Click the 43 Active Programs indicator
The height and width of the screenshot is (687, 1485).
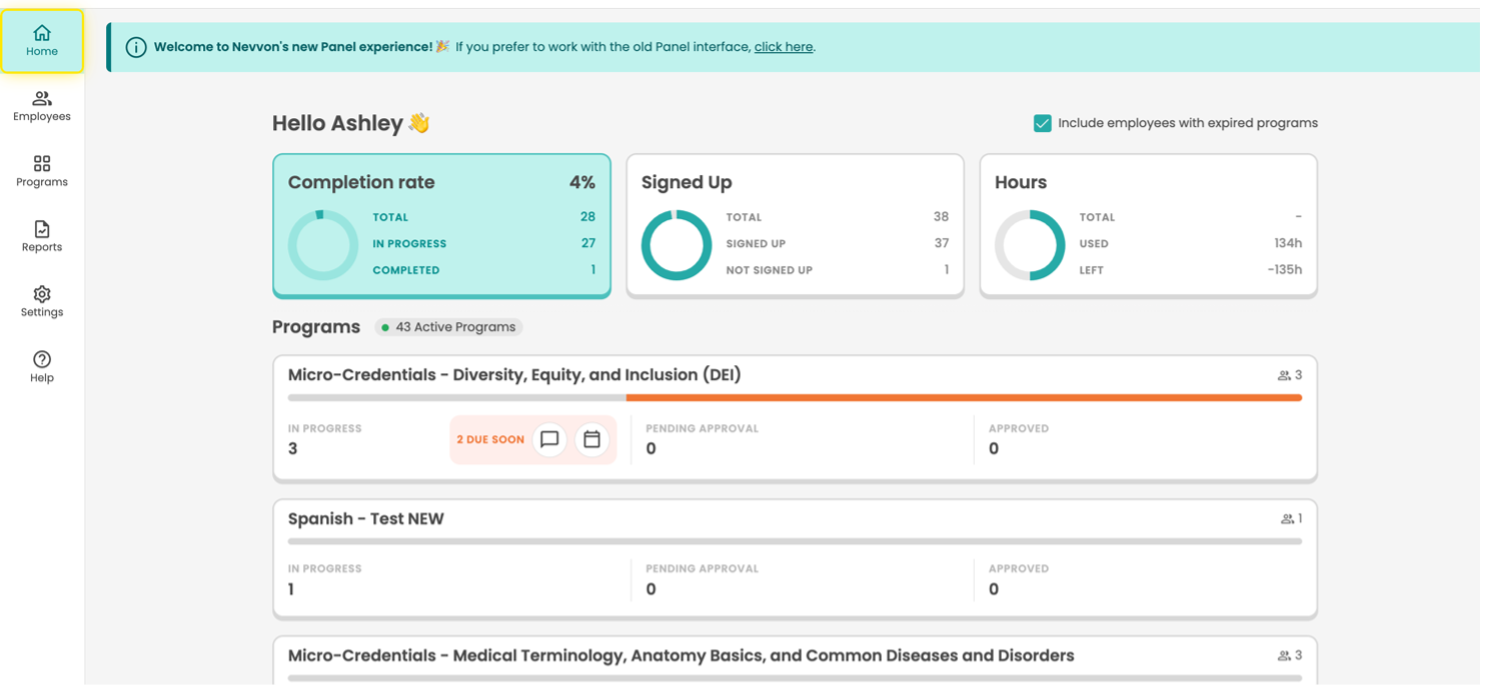[448, 327]
